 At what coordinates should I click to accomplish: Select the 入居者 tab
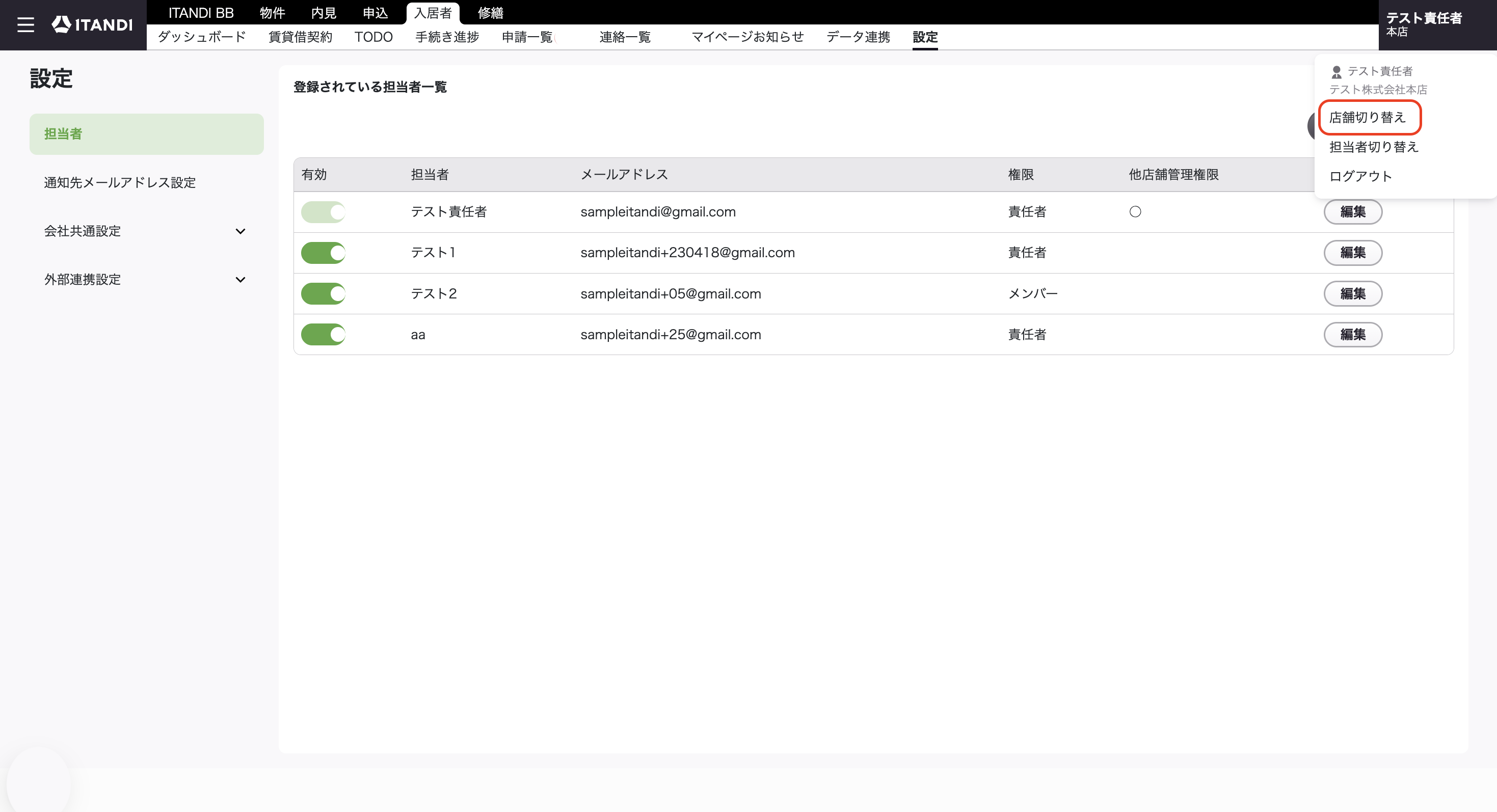pos(433,13)
